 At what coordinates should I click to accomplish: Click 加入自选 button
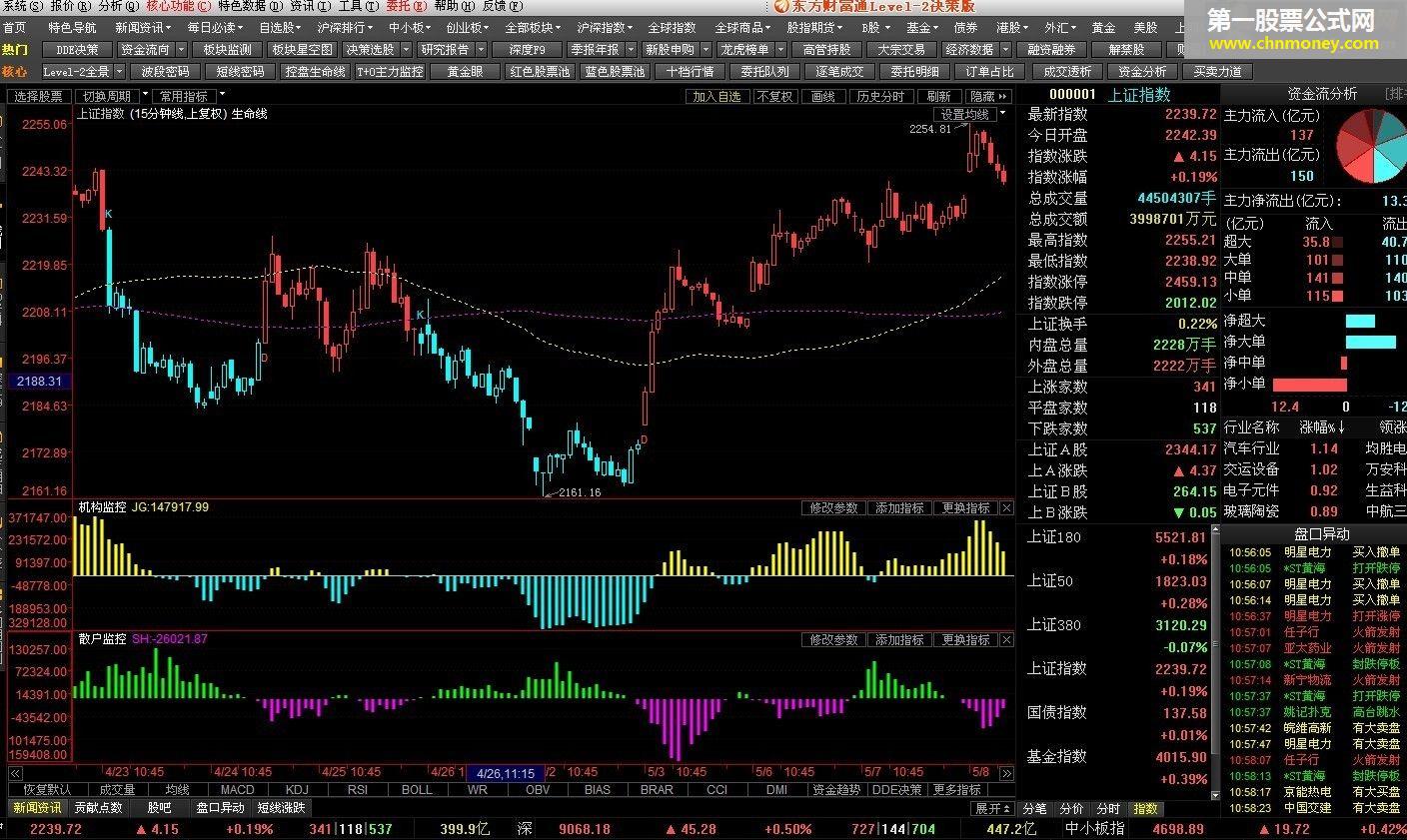tap(717, 96)
